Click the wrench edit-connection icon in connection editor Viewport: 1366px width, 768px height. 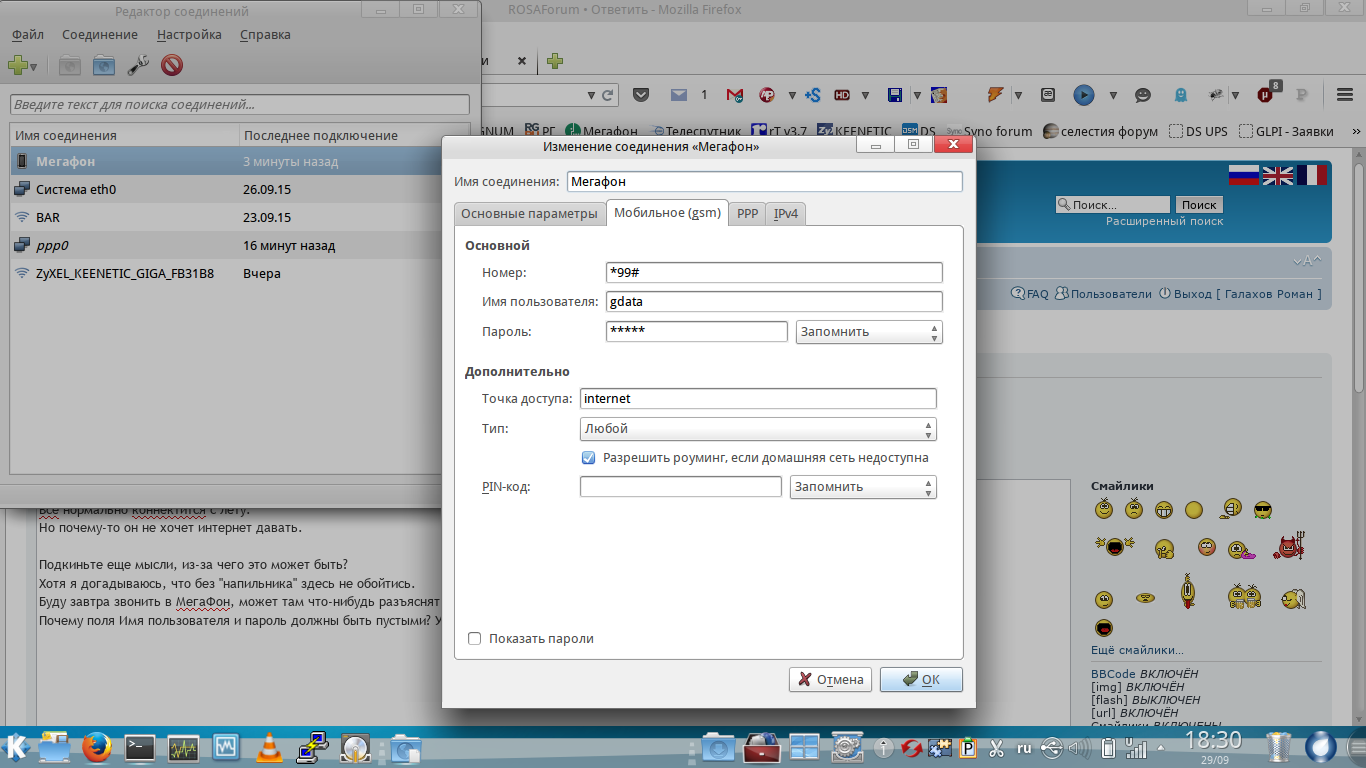(138, 66)
